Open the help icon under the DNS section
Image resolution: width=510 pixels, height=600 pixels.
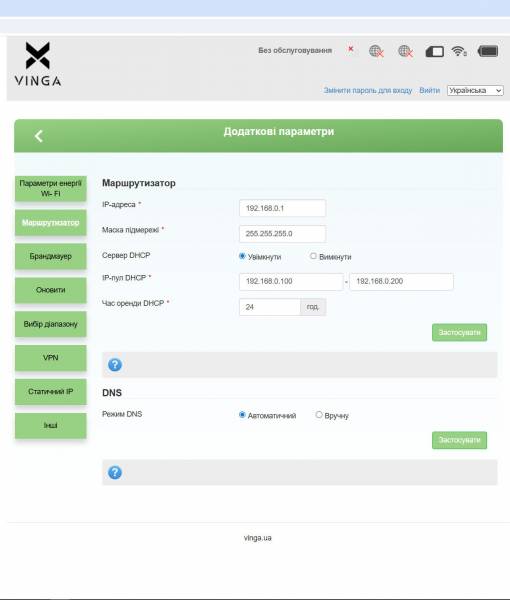pyautogui.click(x=115, y=473)
